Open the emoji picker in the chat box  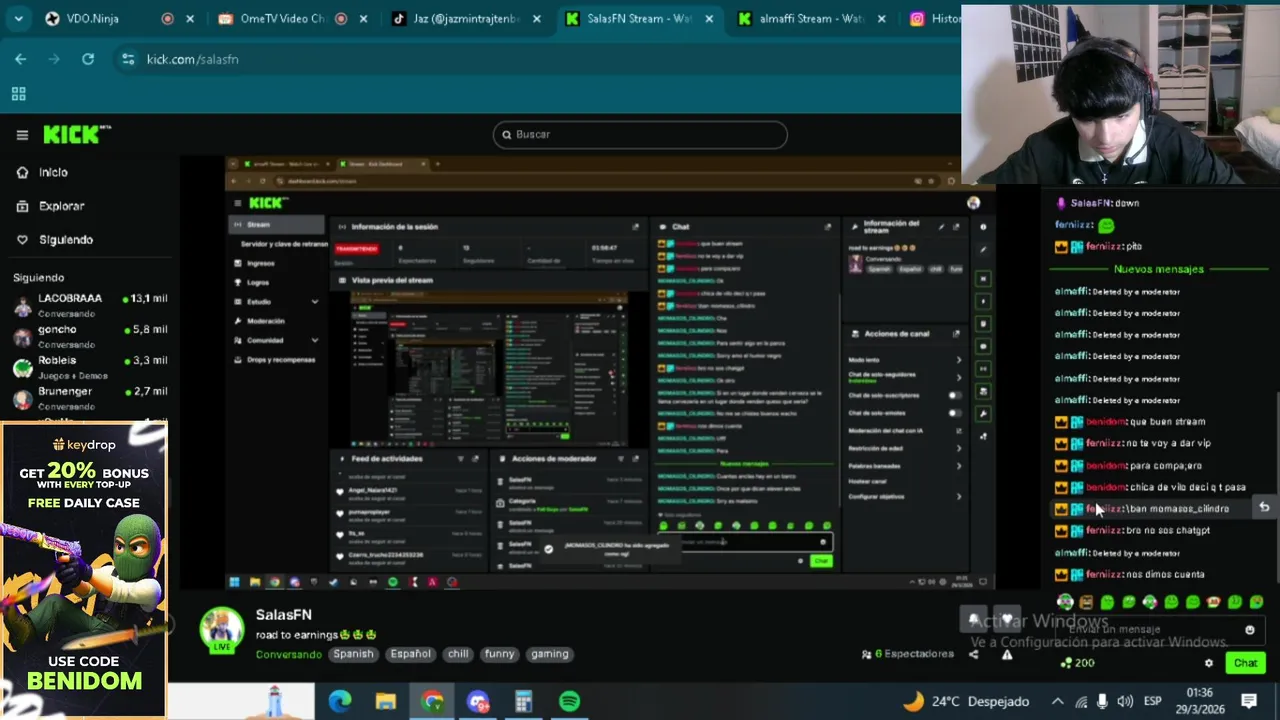[1249, 630]
